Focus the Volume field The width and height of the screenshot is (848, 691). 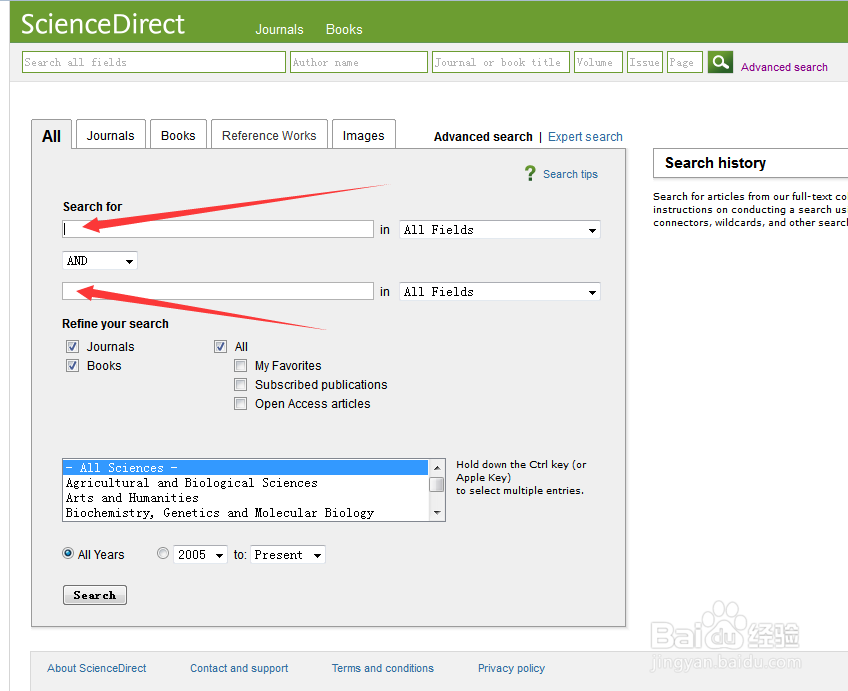click(598, 62)
